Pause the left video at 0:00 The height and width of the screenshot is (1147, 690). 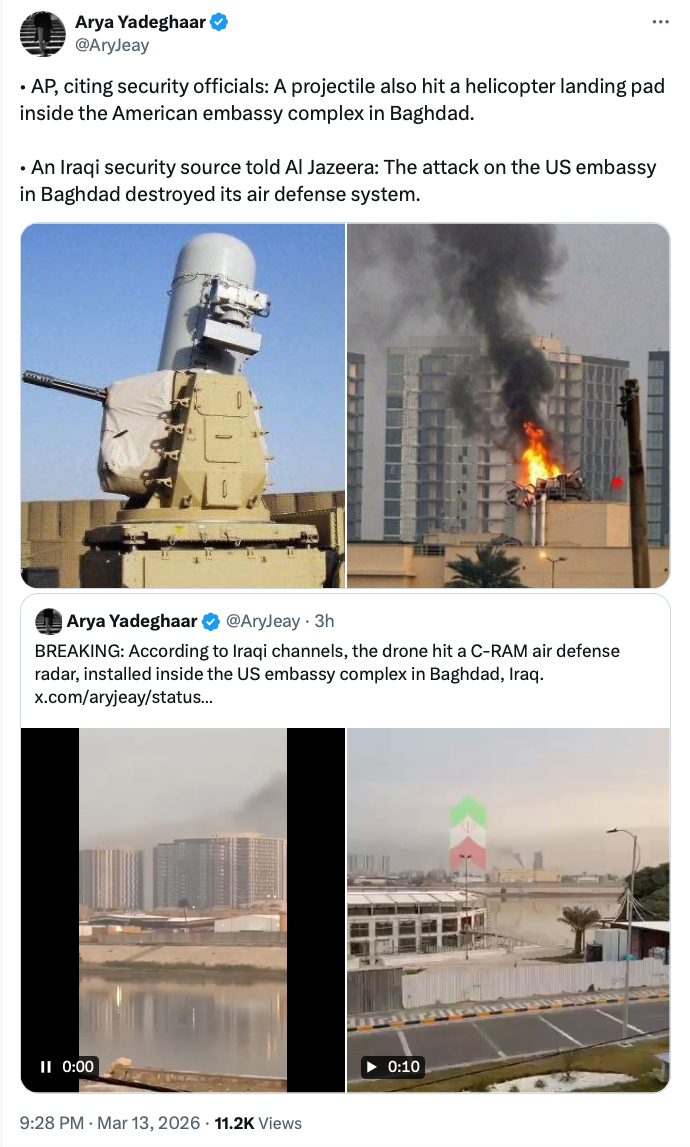46,1067
